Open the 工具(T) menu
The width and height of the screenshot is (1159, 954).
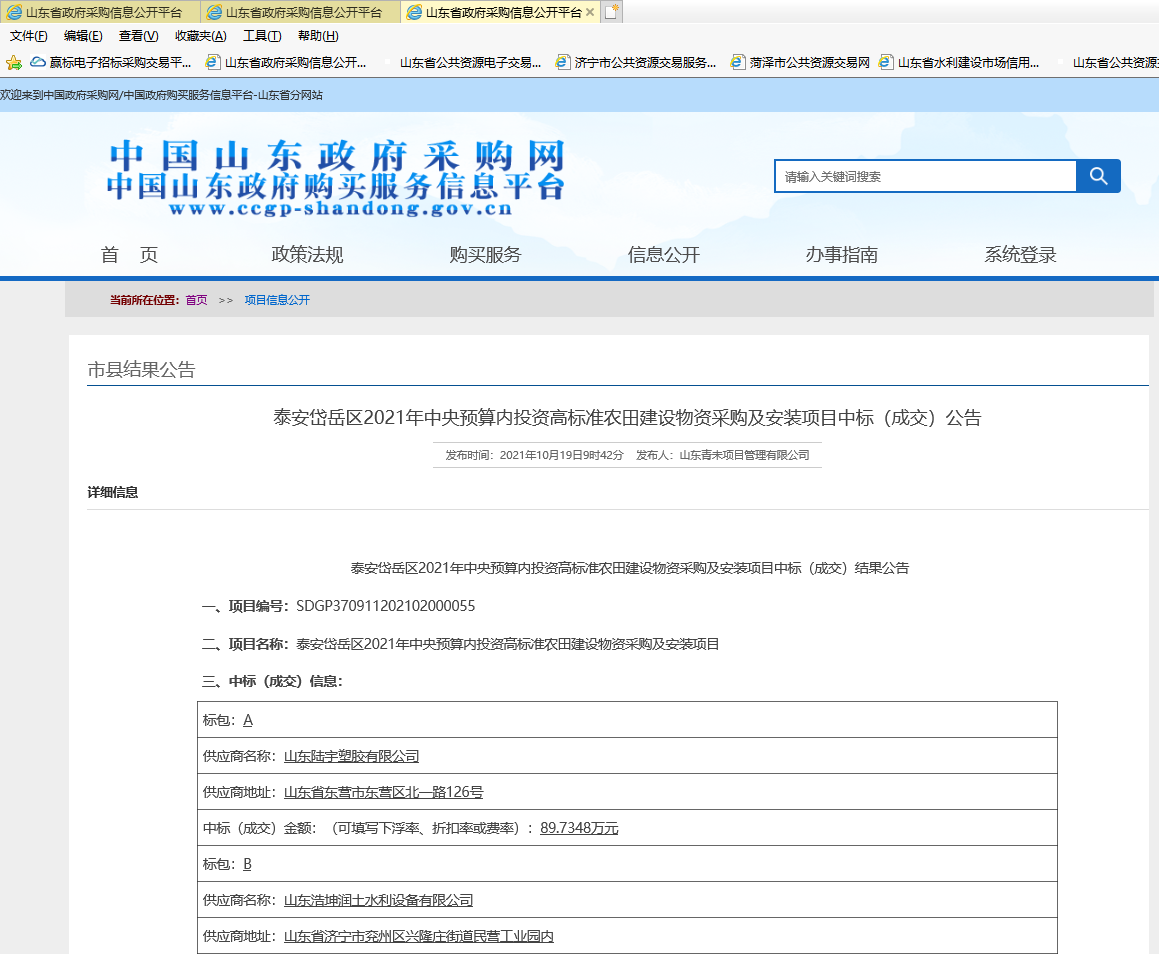(258, 35)
